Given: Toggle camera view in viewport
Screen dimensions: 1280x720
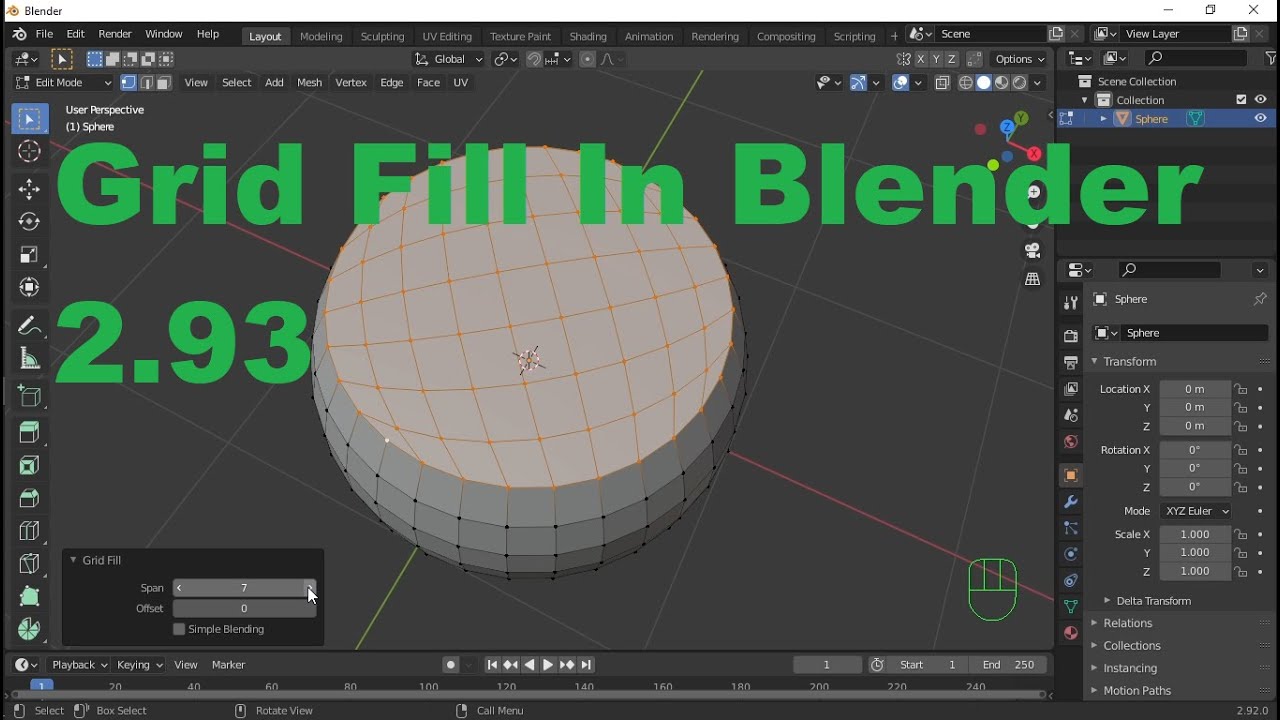Looking at the screenshot, I should click(x=1033, y=251).
